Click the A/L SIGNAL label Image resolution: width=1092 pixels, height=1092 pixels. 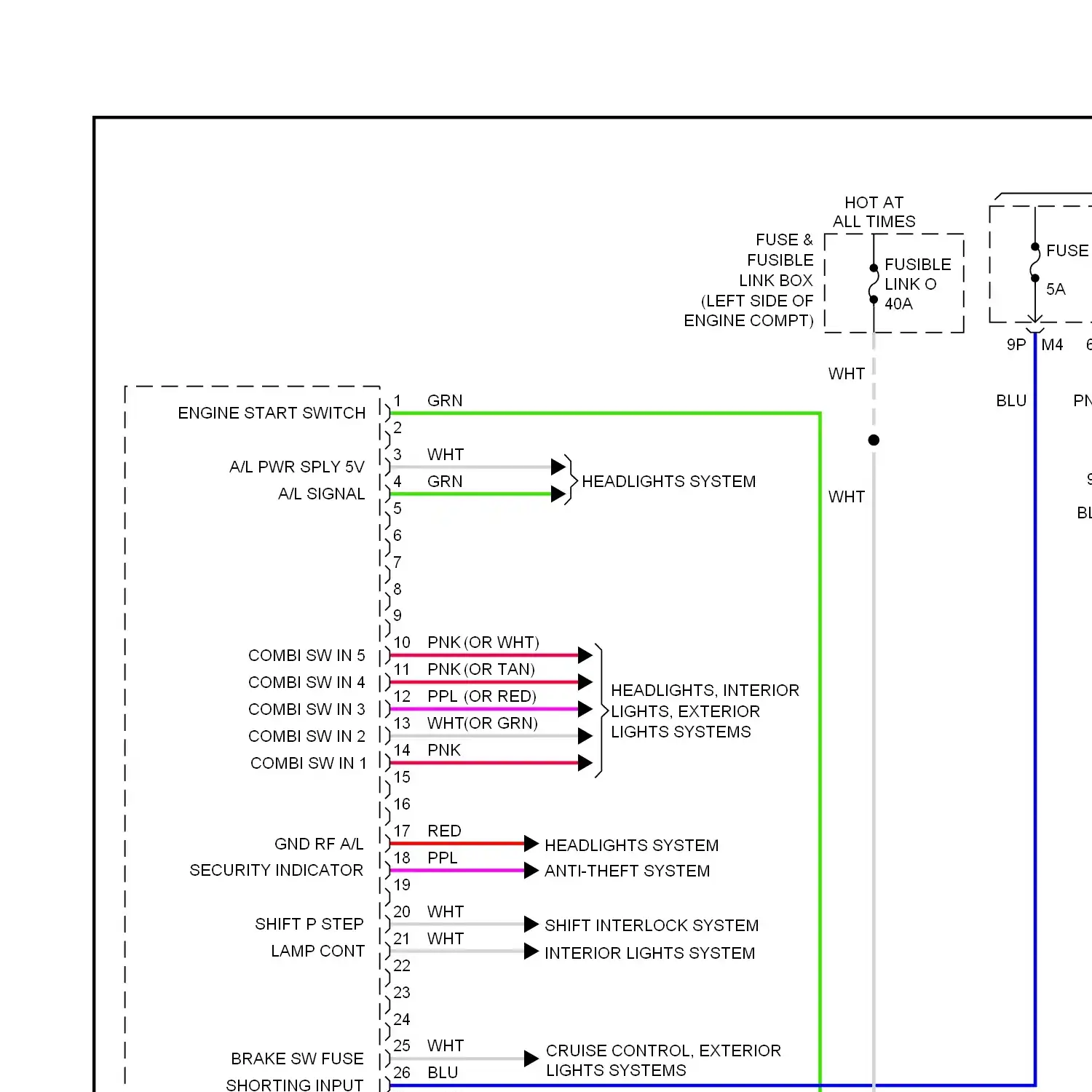321,494
